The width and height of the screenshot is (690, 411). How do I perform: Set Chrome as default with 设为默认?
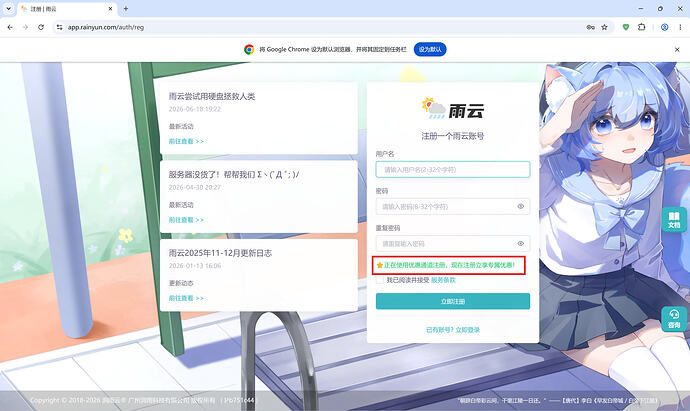coord(430,49)
